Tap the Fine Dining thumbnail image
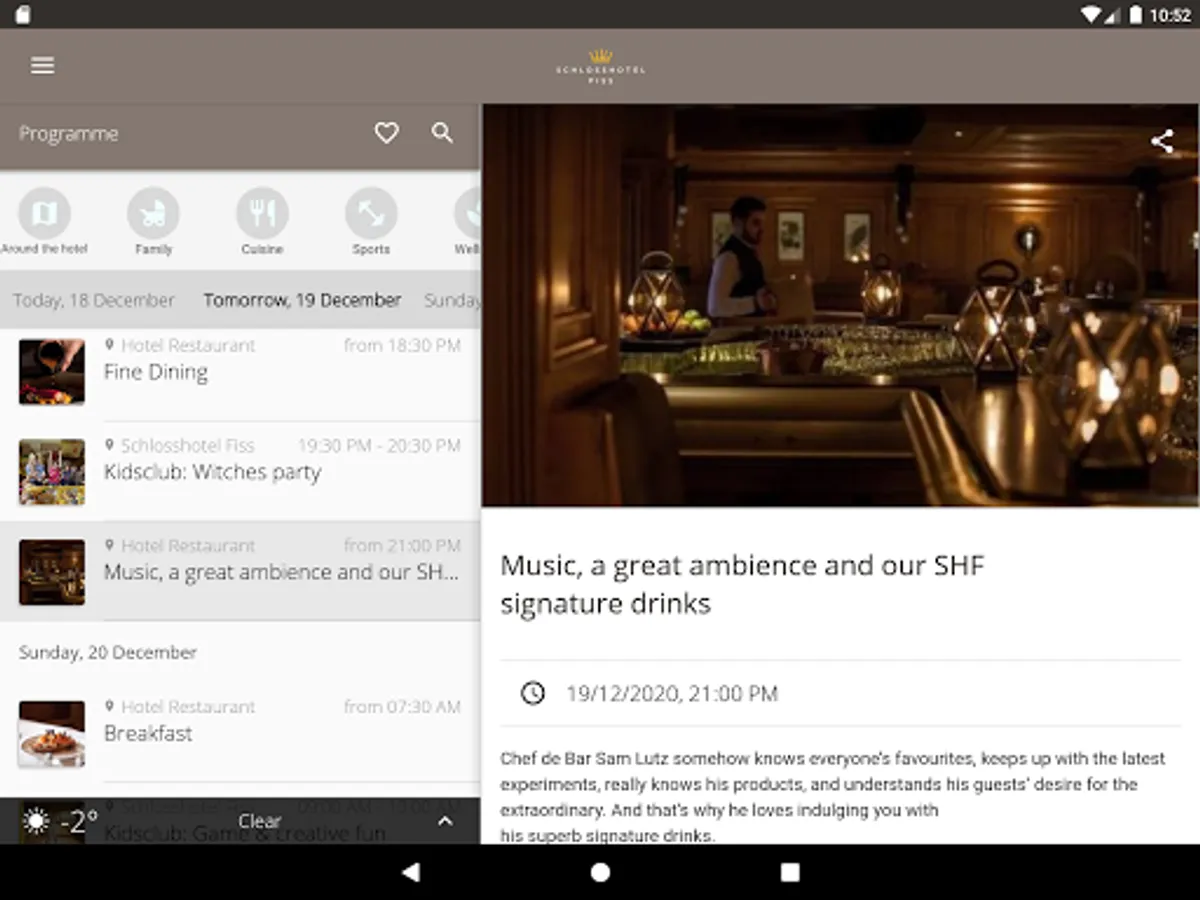This screenshot has height=900, width=1200. (x=52, y=372)
